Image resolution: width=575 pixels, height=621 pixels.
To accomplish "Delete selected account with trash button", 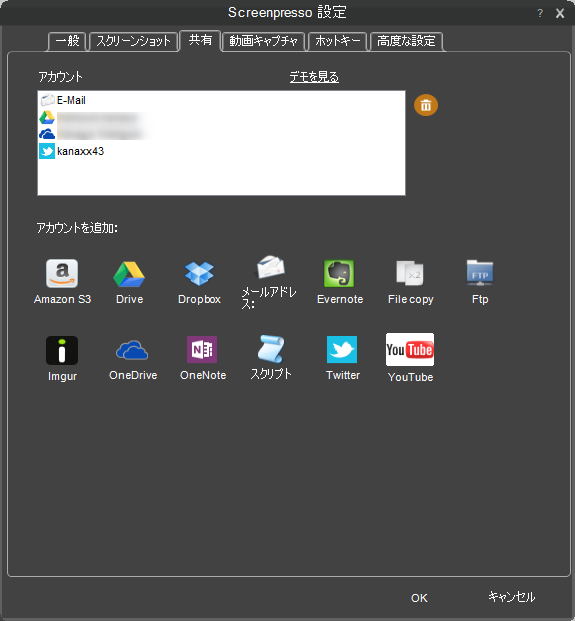I will pos(426,105).
